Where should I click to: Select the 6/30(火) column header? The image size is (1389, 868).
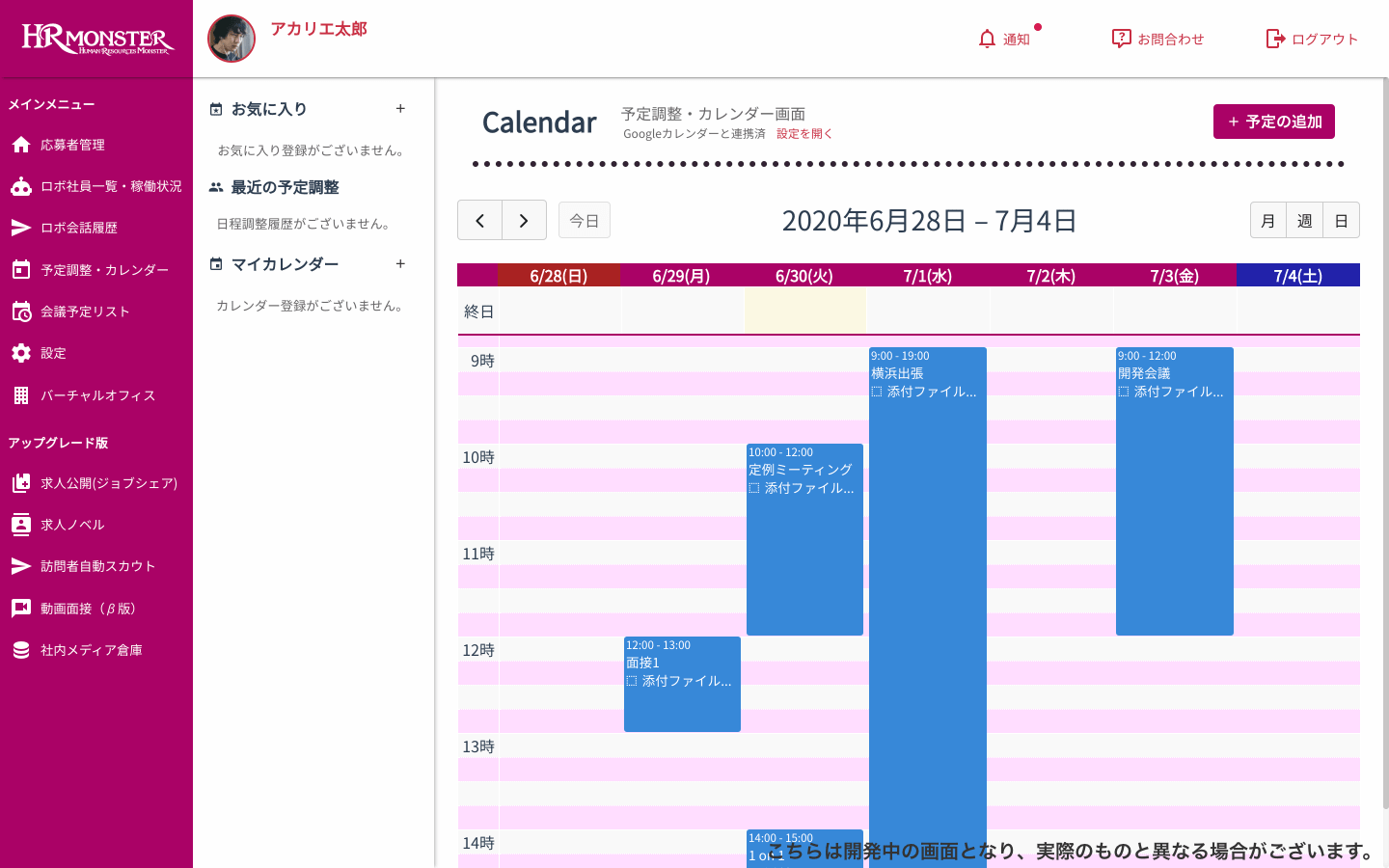804,276
